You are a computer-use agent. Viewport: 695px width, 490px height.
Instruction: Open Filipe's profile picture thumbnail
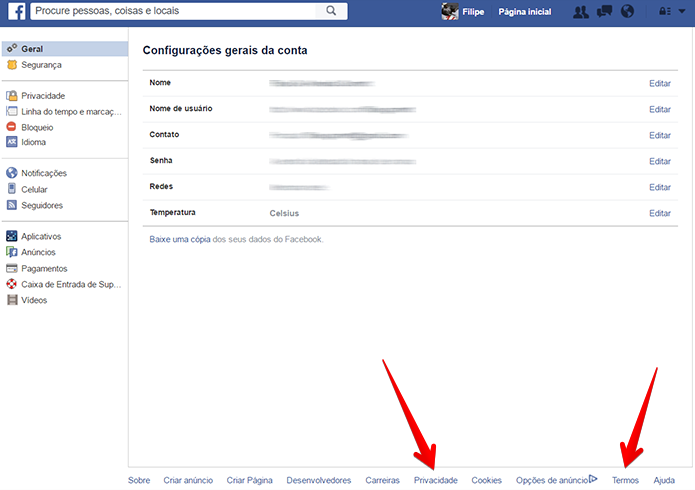pos(450,12)
